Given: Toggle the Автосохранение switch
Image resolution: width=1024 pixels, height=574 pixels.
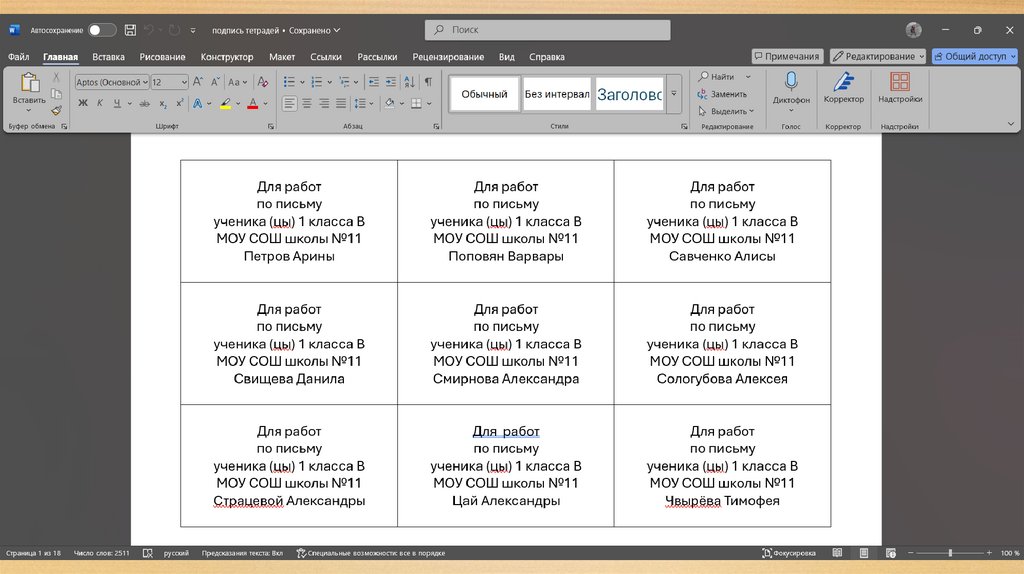Looking at the screenshot, I should click(x=101, y=30).
